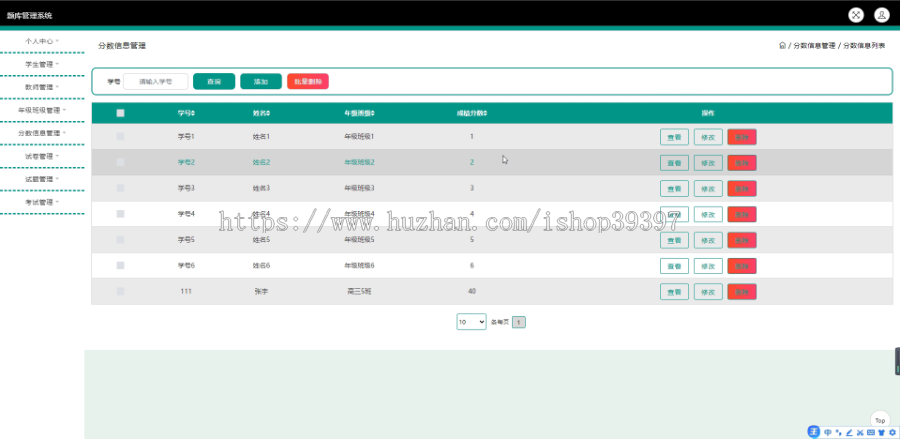Delete row 学号3
Image resolution: width=900 pixels, height=439 pixels.
742,189
